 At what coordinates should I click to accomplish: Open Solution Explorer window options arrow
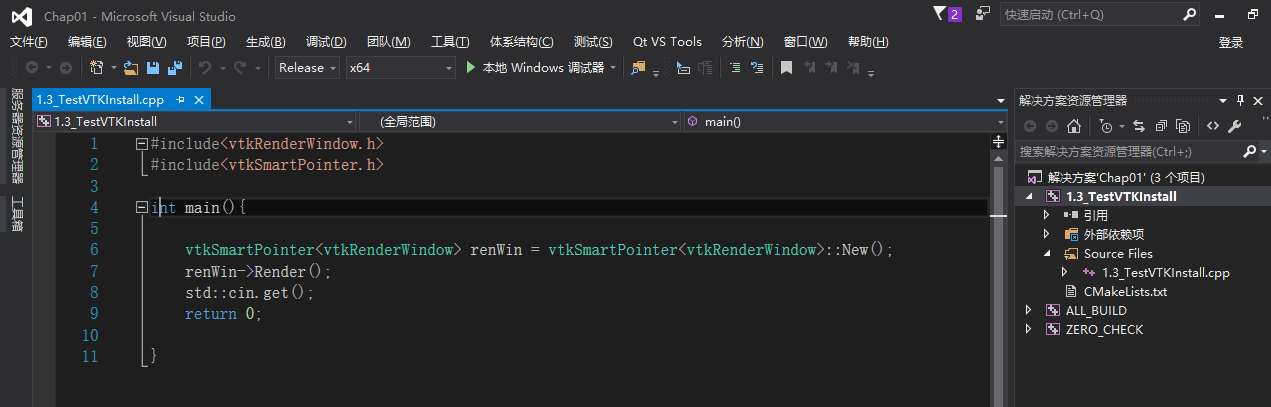pyautogui.click(x=1224, y=100)
